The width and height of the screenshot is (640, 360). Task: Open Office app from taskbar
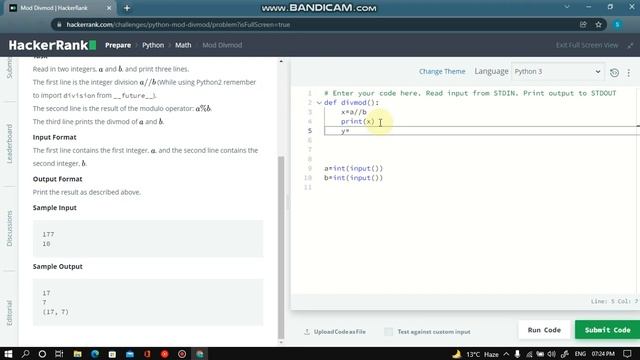[147, 354]
